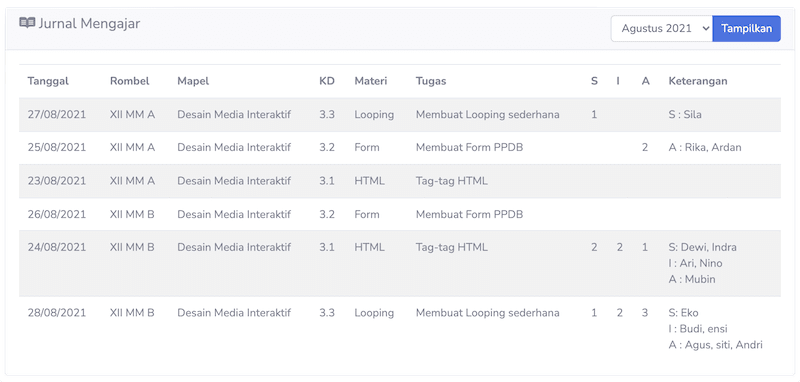This screenshot has width=800, height=382.
Task: Click Desain Media Interaktif in the 26/08/2021 row
Action: (x=234, y=214)
